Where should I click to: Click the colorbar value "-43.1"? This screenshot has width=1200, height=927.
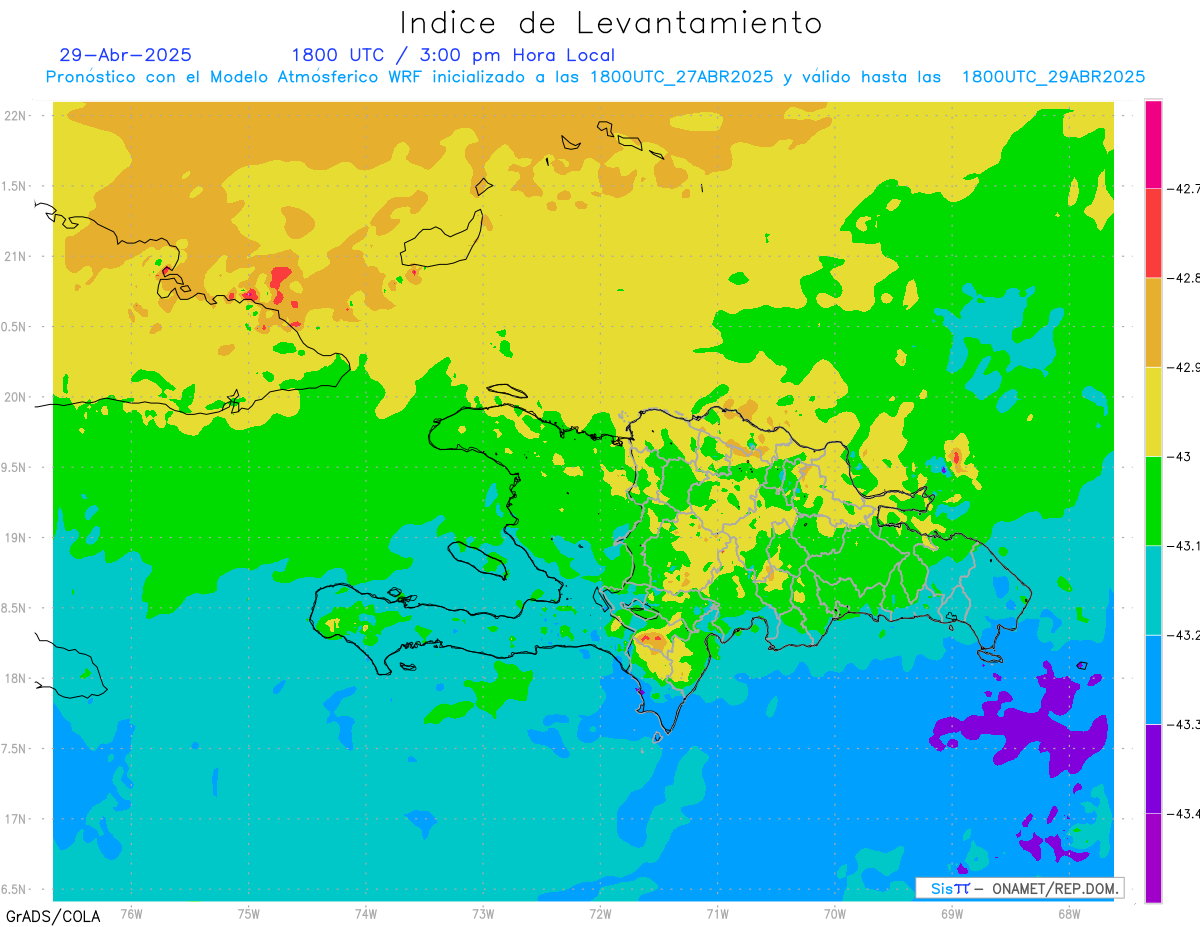click(x=1184, y=545)
